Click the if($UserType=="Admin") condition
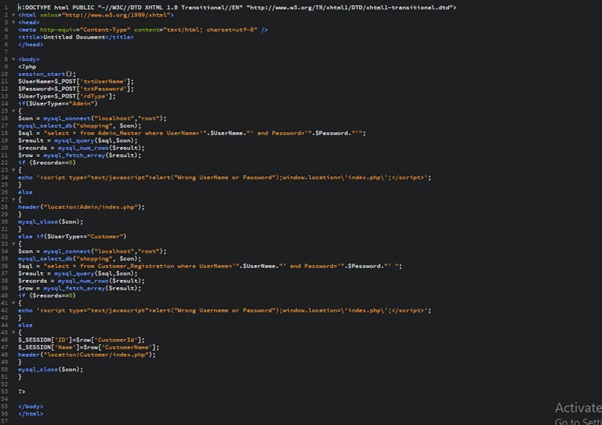602x425 pixels. (58, 104)
